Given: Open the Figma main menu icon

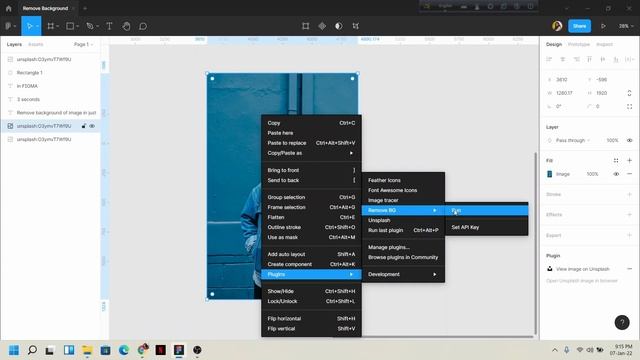Looking at the screenshot, I should point(8,26).
